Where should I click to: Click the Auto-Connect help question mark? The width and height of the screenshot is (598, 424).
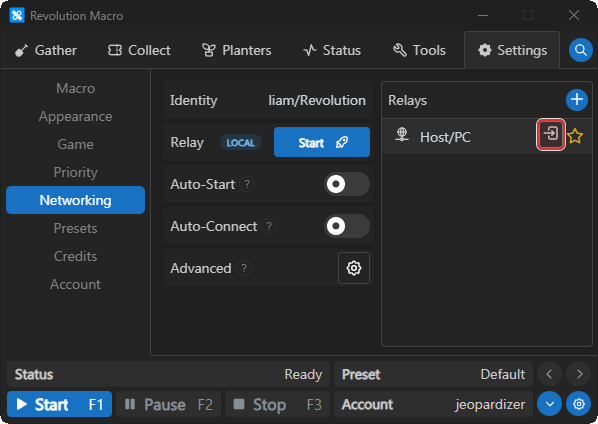click(269, 226)
